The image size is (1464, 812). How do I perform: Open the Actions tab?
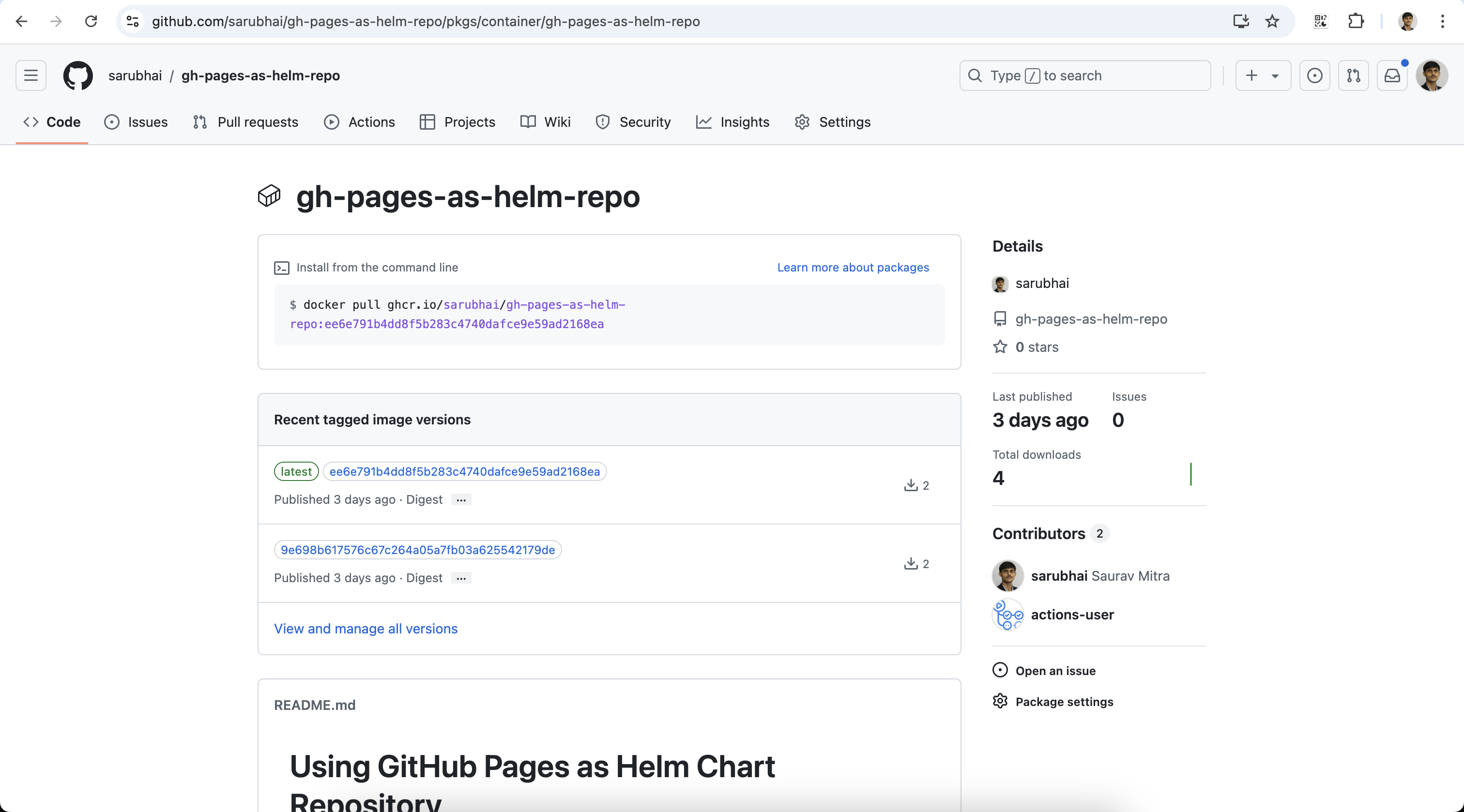(x=359, y=121)
